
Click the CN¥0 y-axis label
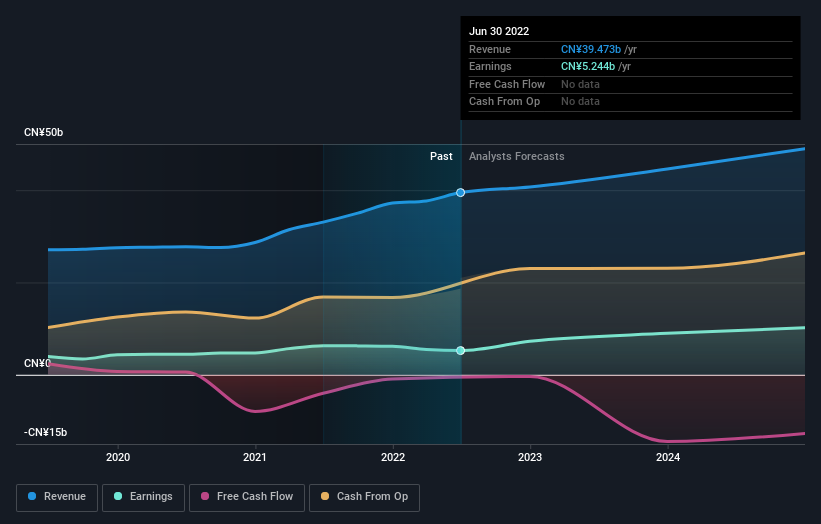37,363
